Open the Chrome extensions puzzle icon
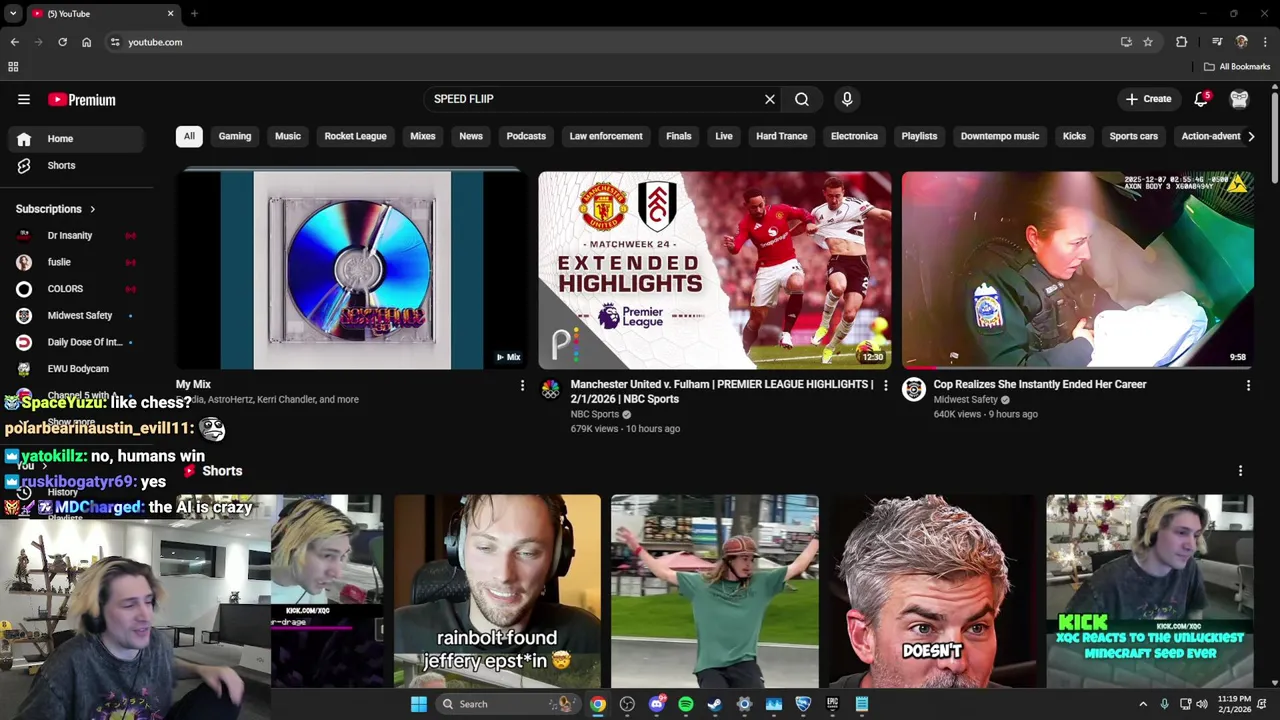Screen dimensions: 1280x720 tap(1182, 42)
